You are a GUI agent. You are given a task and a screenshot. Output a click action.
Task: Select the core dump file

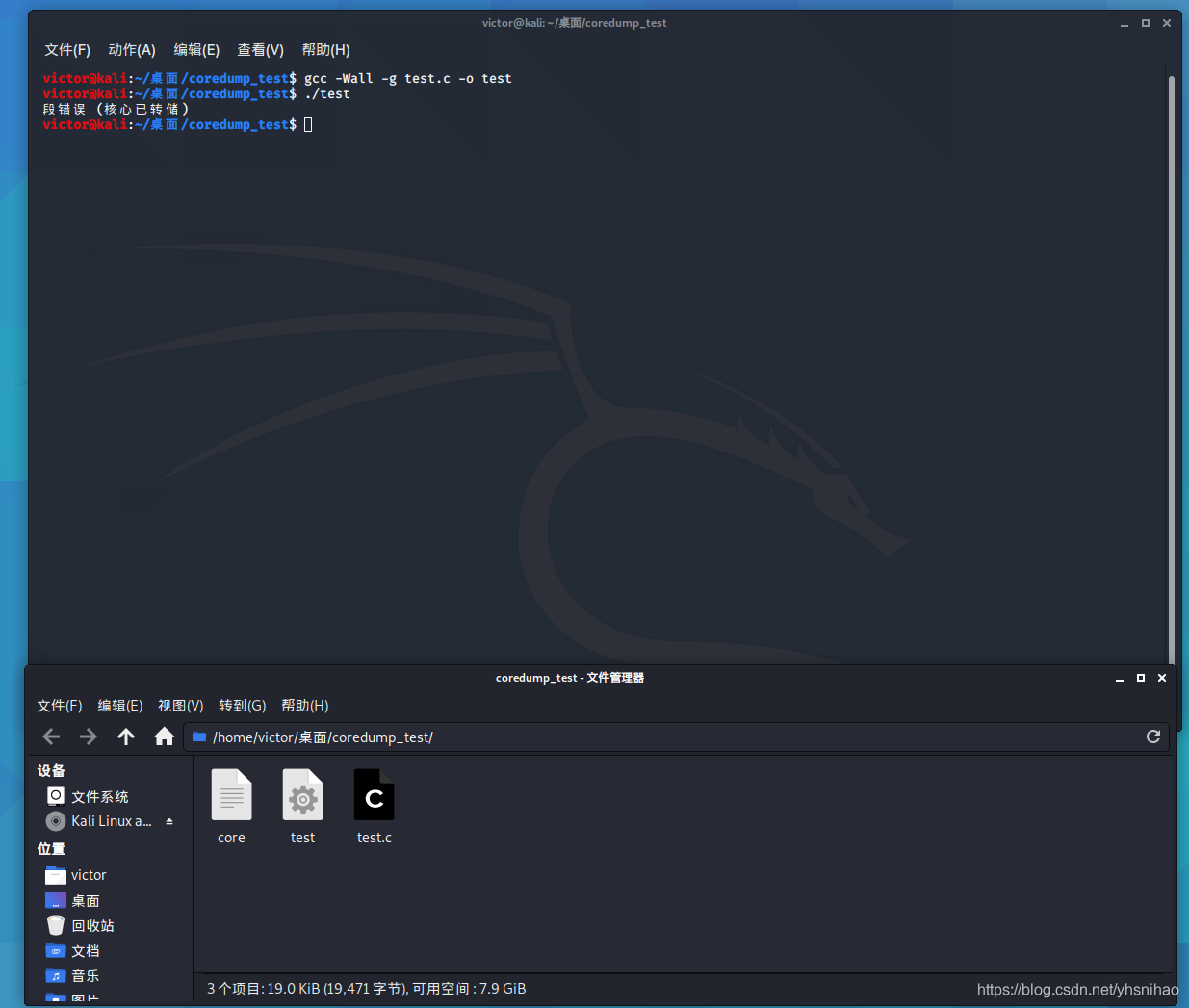[231, 807]
